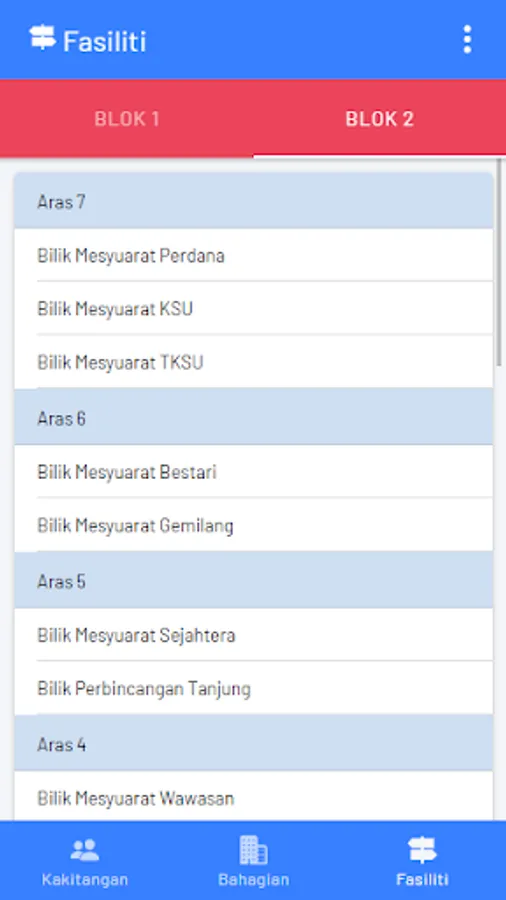Switch to the BLOK 1 tab
This screenshot has height=900, width=506.
point(127,119)
